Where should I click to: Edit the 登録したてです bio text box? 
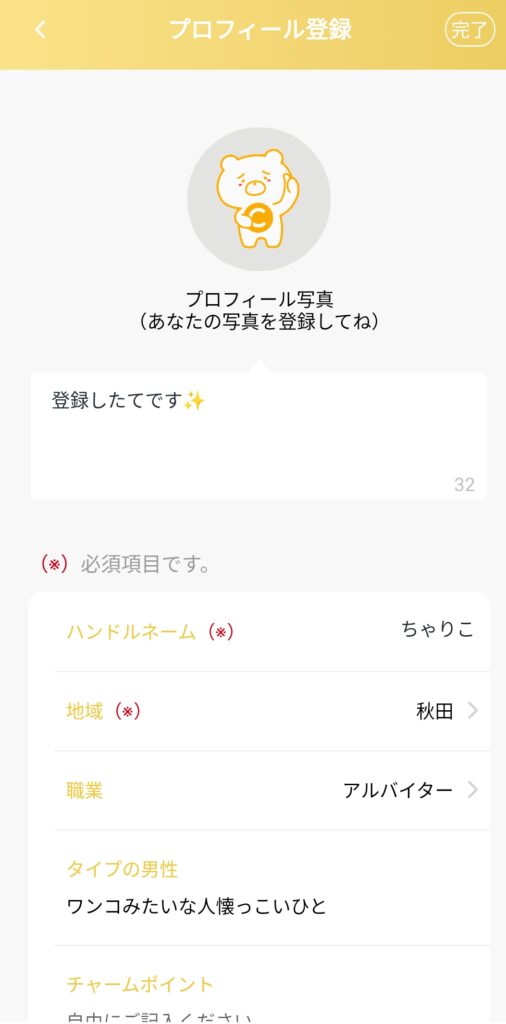pos(259,436)
